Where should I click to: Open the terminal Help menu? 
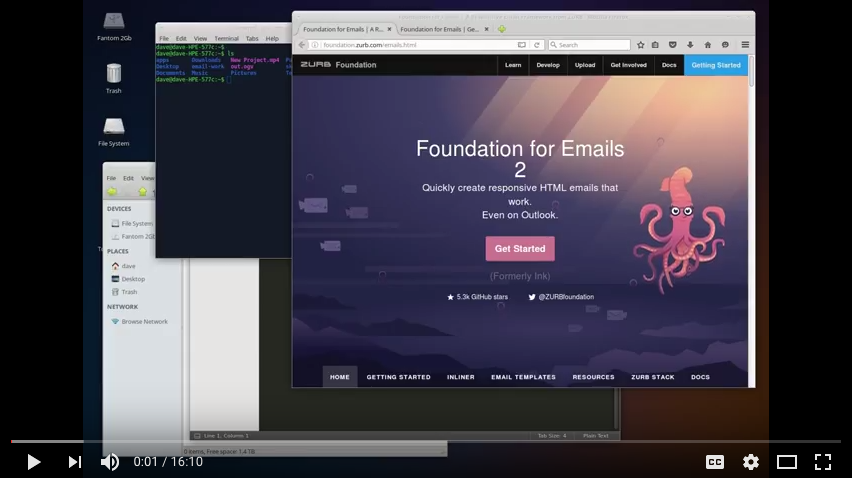click(272, 39)
